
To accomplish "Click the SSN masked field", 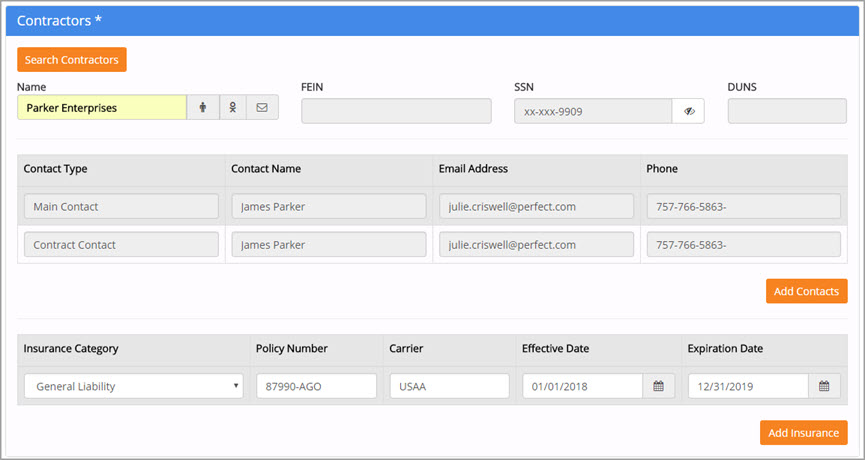I will 593,111.
